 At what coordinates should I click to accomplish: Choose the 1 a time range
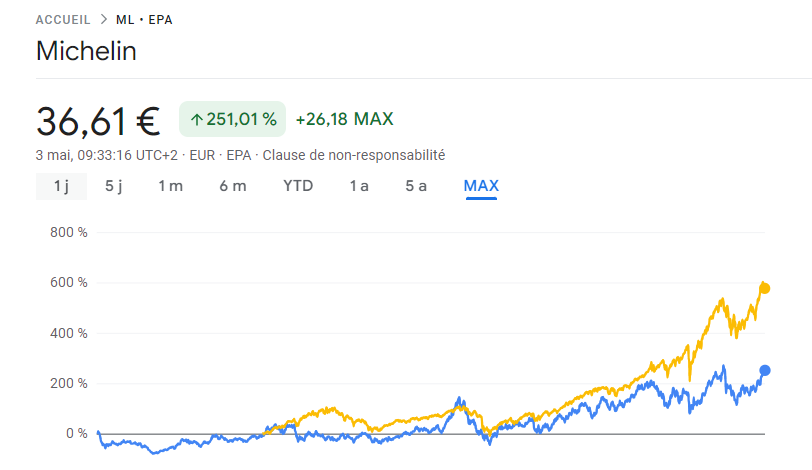click(x=359, y=186)
